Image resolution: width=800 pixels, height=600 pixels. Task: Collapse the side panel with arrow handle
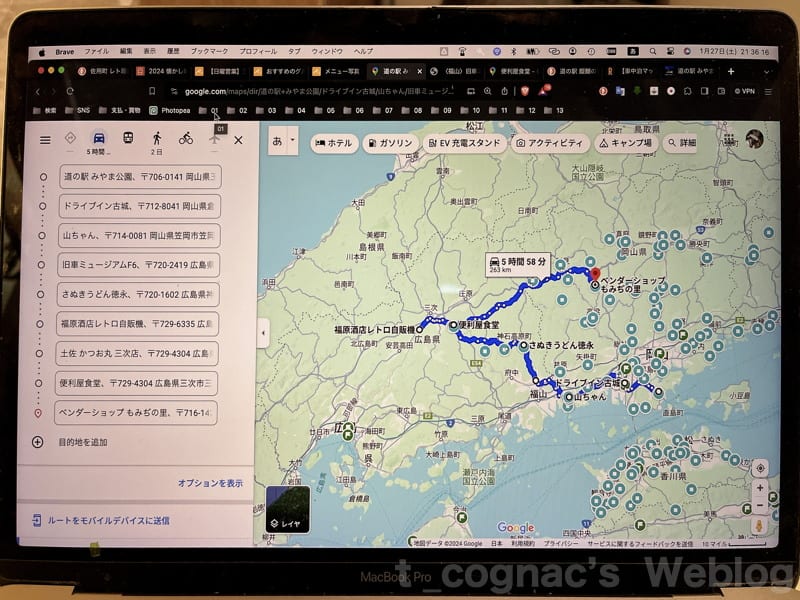[263, 333]
